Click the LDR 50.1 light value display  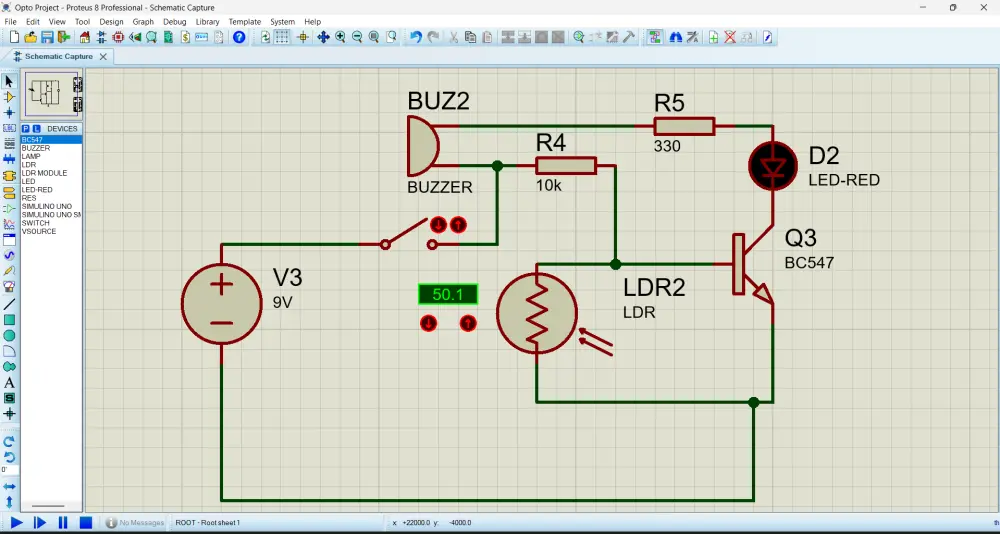point(448,295)
